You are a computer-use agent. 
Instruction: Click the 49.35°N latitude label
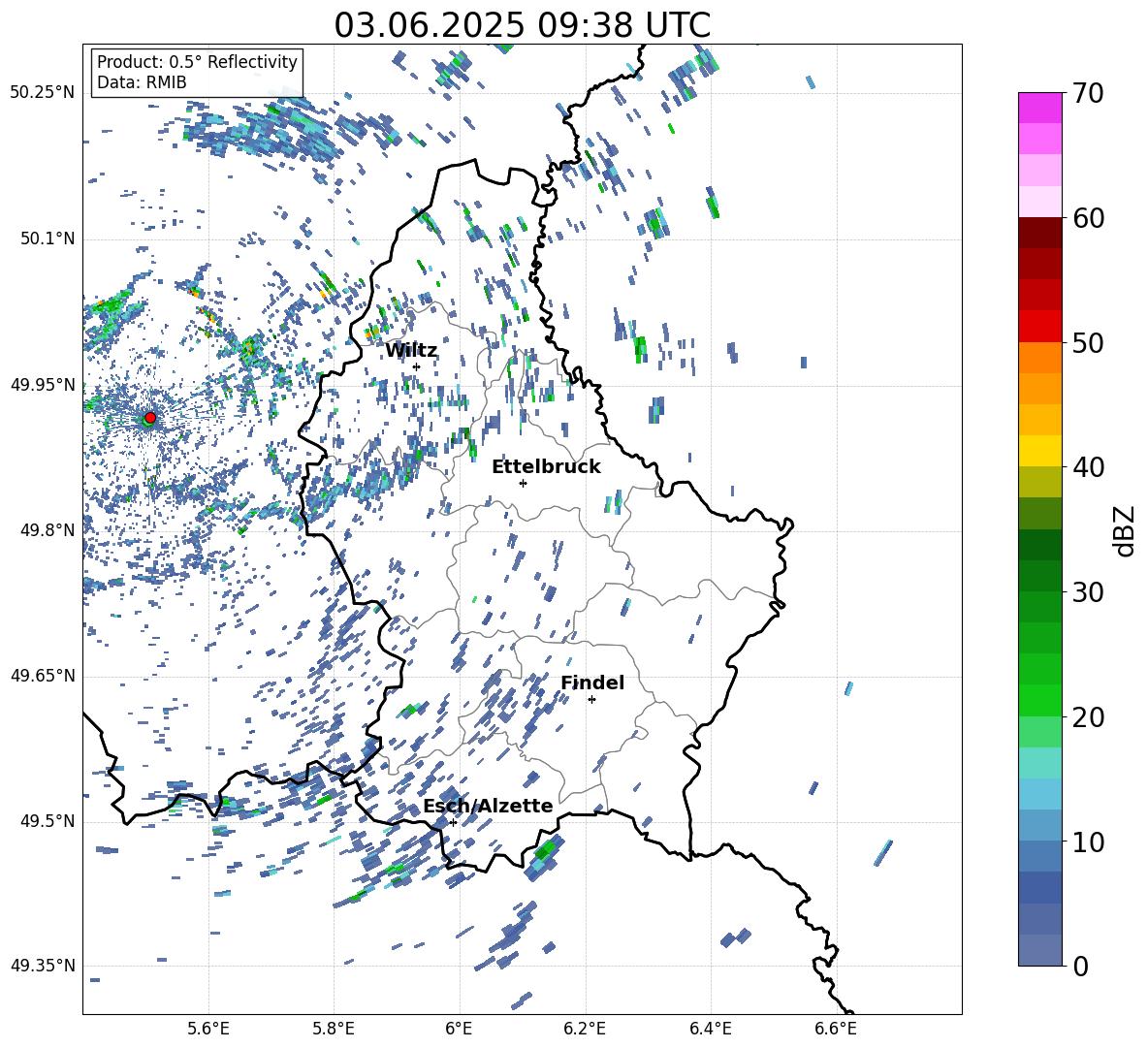click(43, 966)
